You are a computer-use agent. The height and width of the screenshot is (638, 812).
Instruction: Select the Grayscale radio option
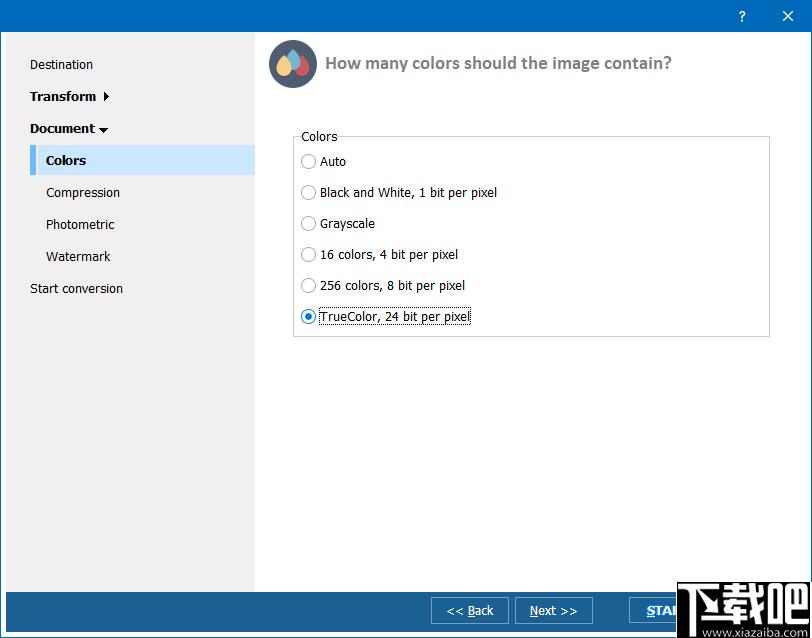click(x=308, y=224)
